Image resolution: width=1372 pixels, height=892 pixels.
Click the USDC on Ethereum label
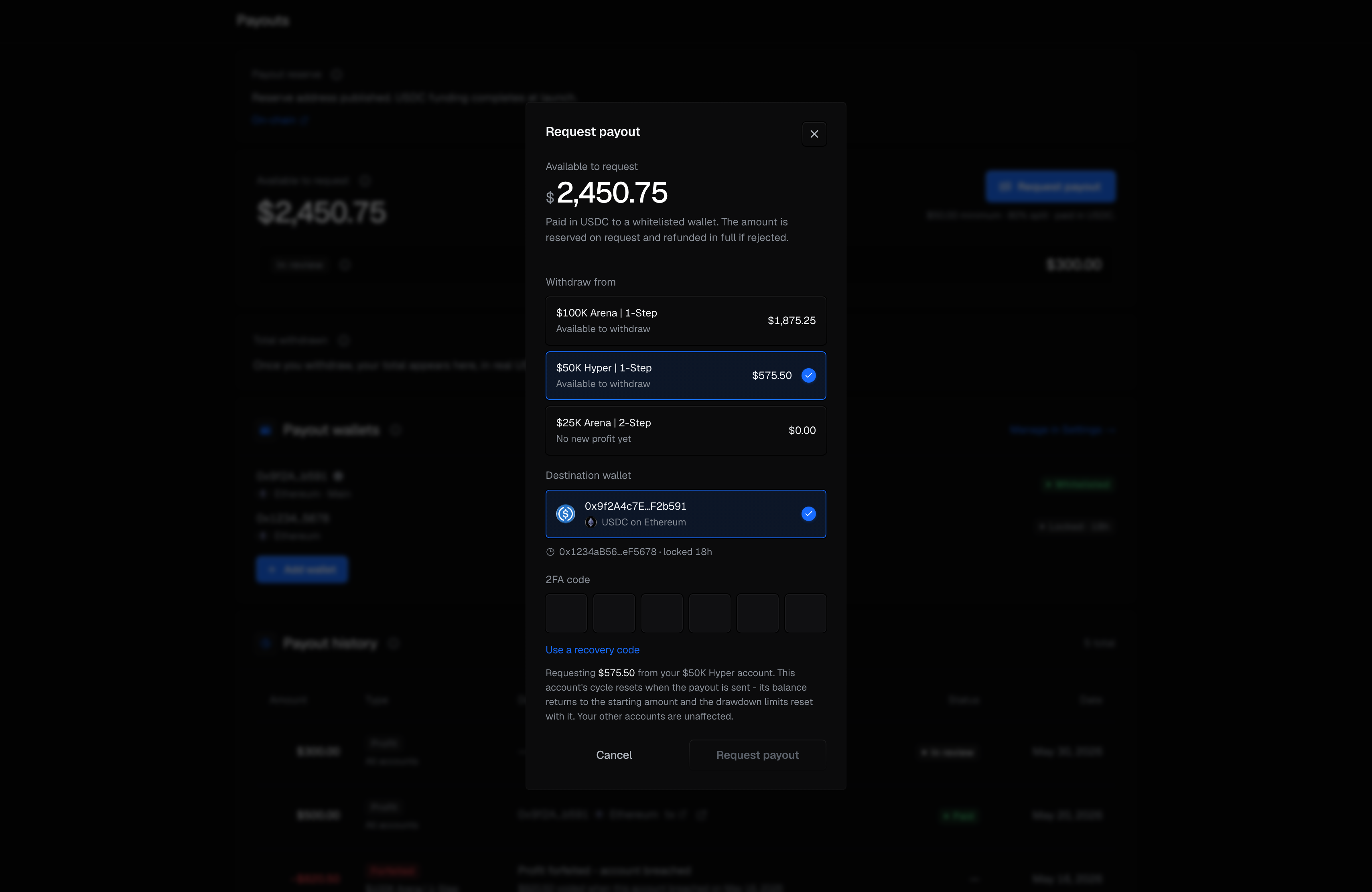coord(643,522)
